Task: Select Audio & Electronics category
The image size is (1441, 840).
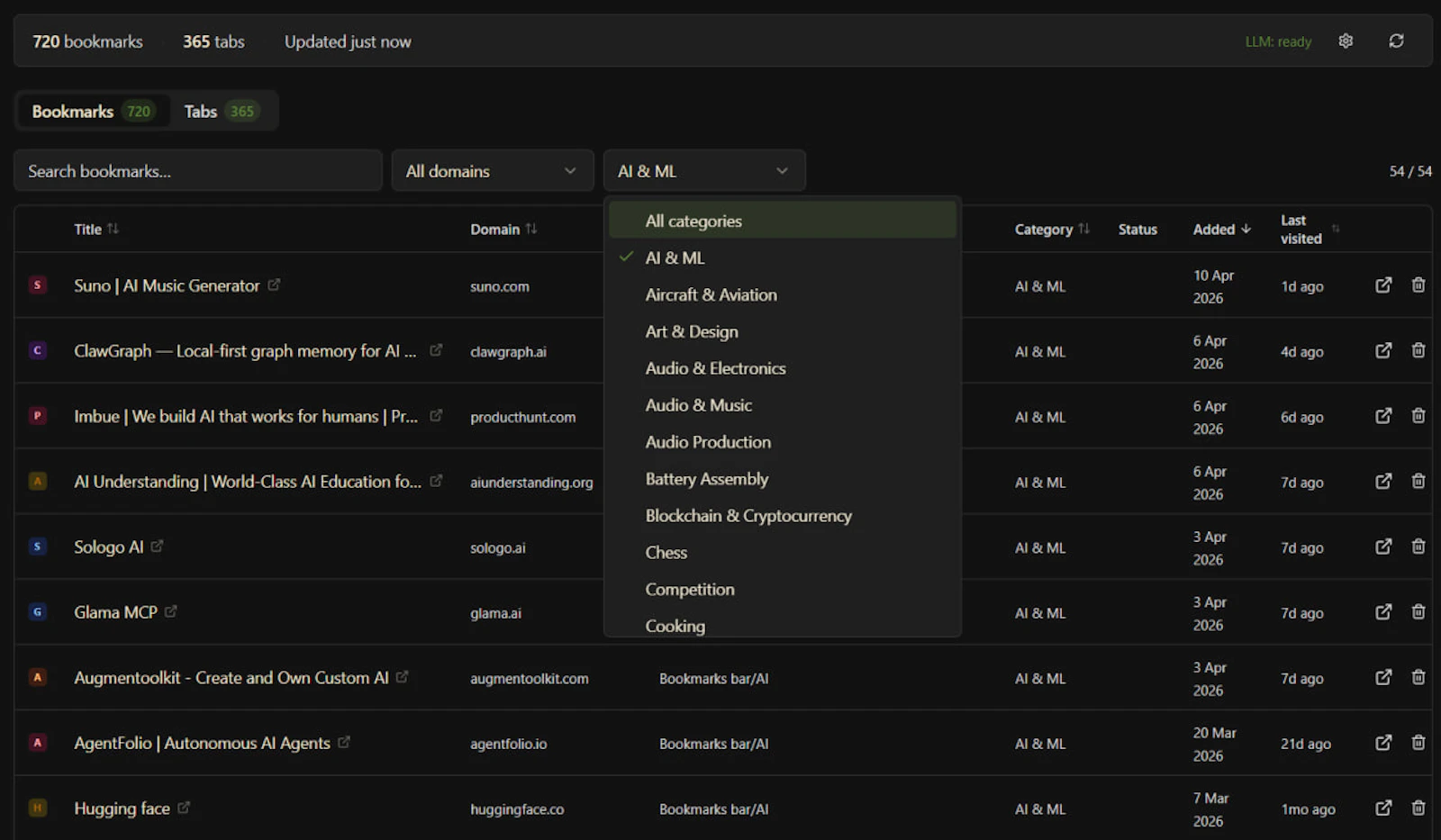Action: click(783, 368)
